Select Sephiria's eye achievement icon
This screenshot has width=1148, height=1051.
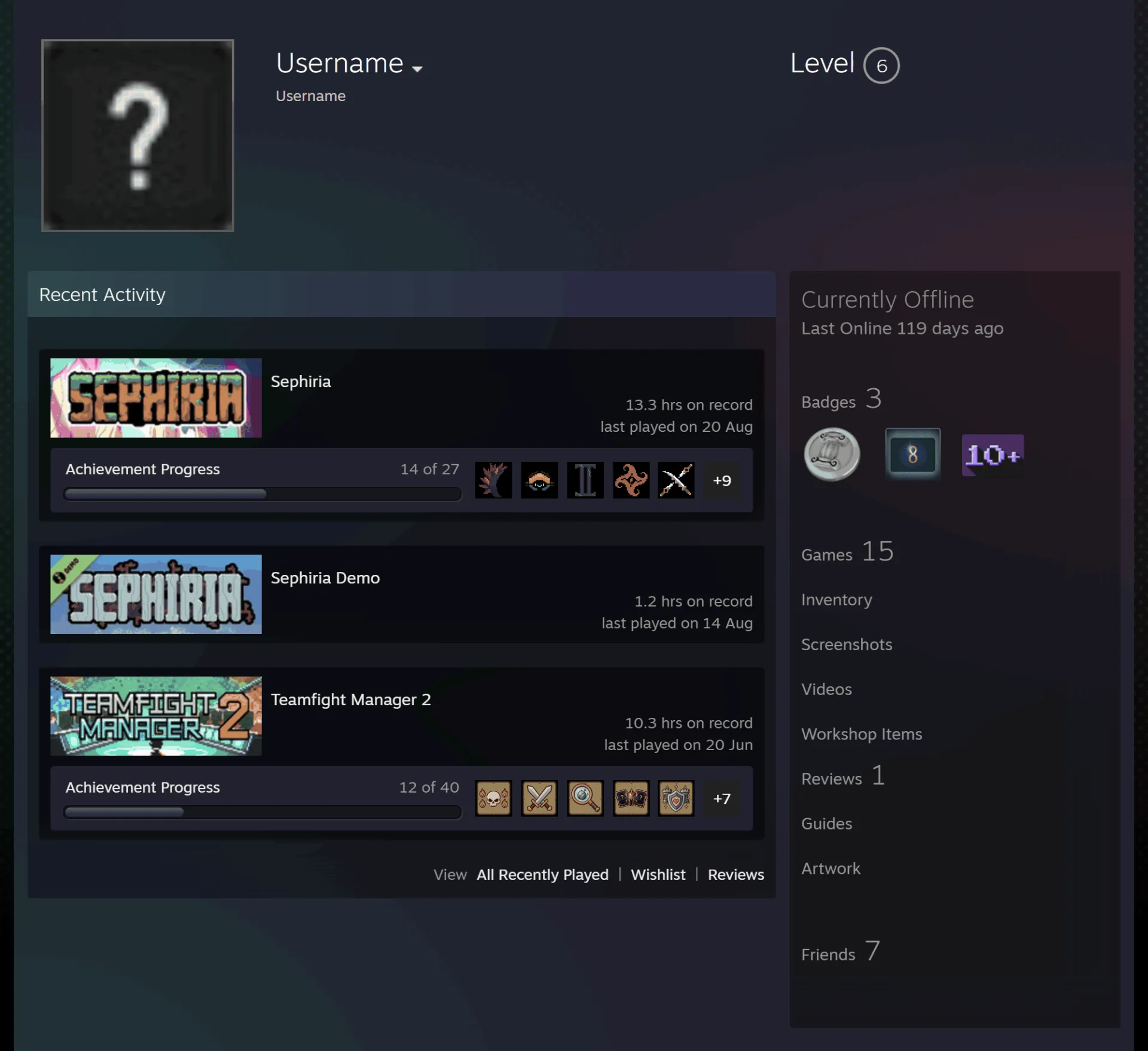click(539, 480)
